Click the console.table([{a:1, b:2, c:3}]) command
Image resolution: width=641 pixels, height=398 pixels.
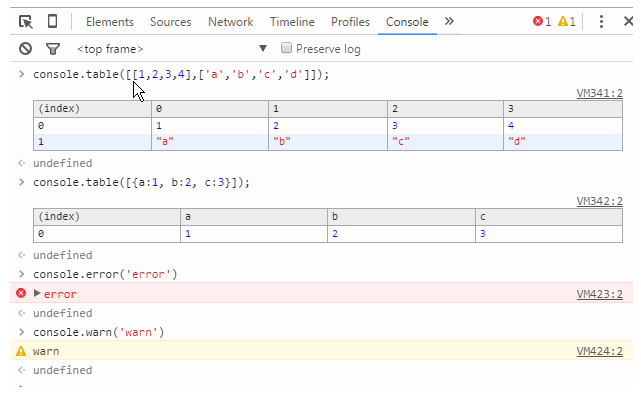pyautogui.click(x=141, y=182)
